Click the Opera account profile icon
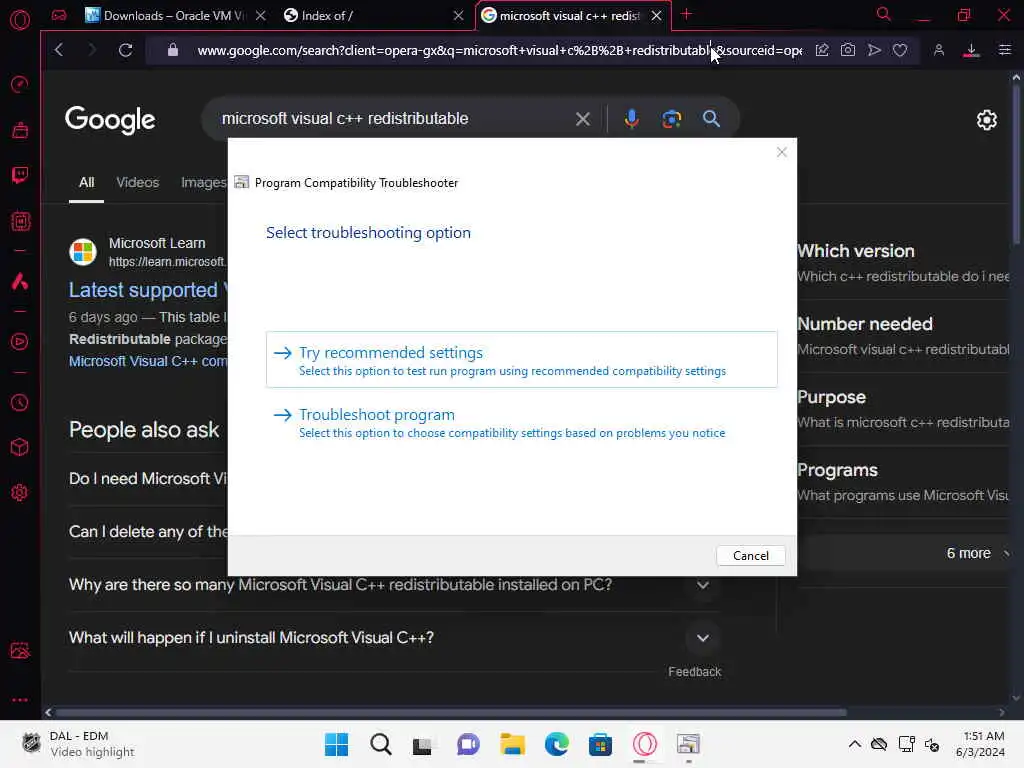 tap(939, 50)
